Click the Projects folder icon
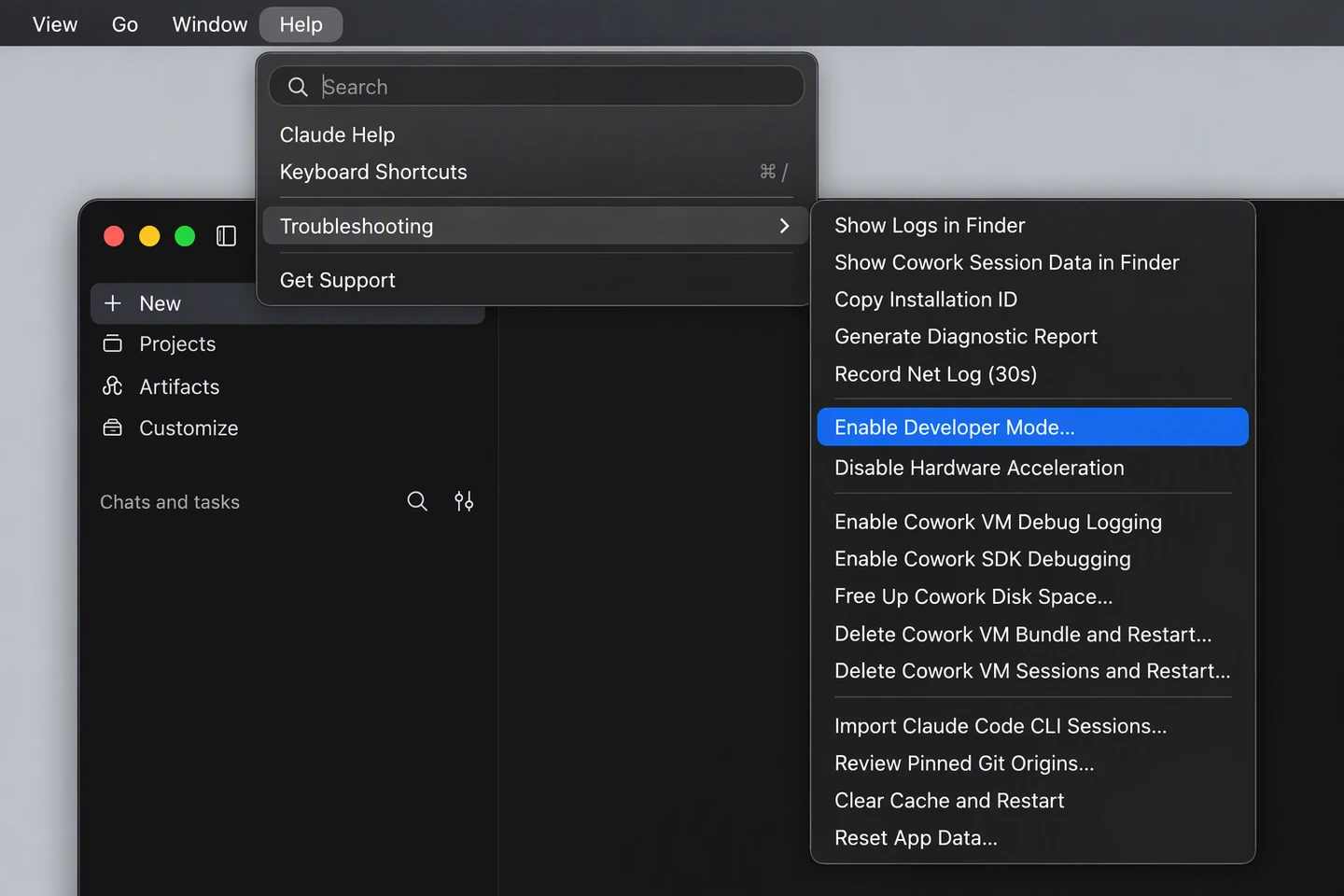Viewport: 1344px width, 896px height. (113, 343)
